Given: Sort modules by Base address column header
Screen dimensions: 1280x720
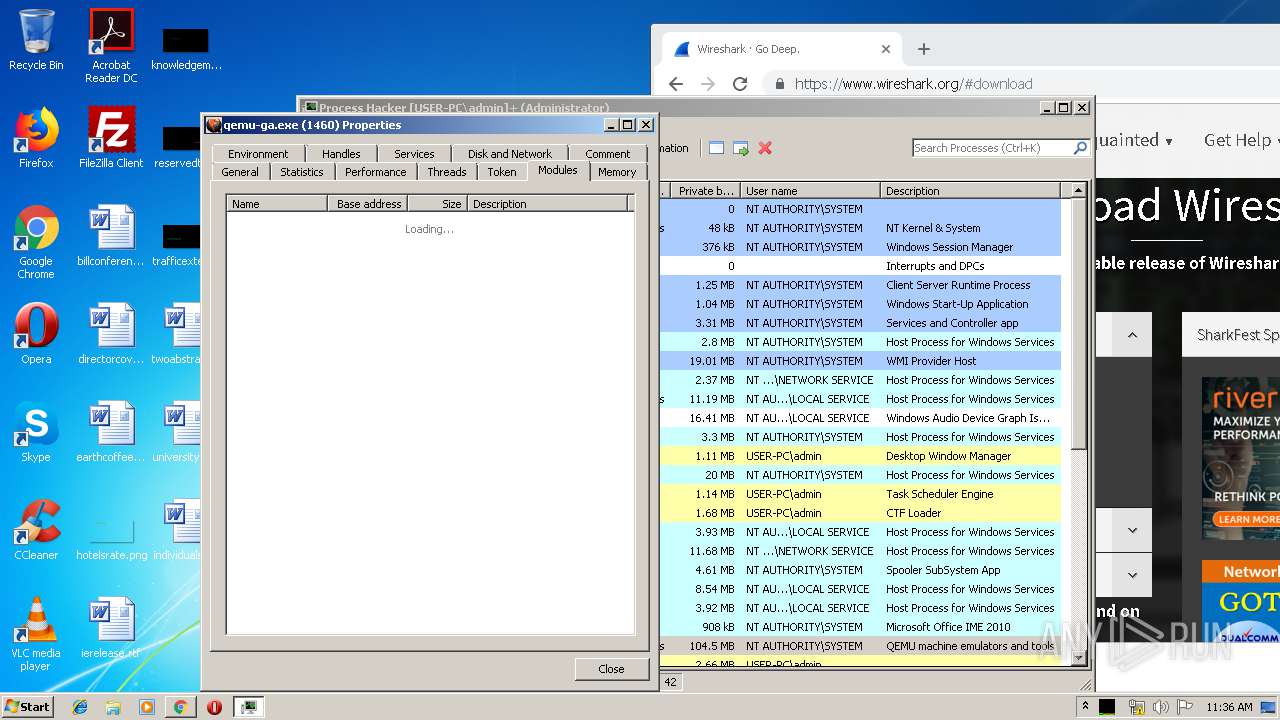Looking at the screenshot, I should point(367,204).
